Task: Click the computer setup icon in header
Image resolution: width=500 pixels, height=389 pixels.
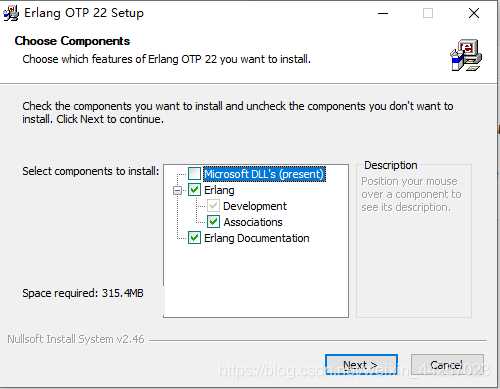Action: (x=466, y=55)
